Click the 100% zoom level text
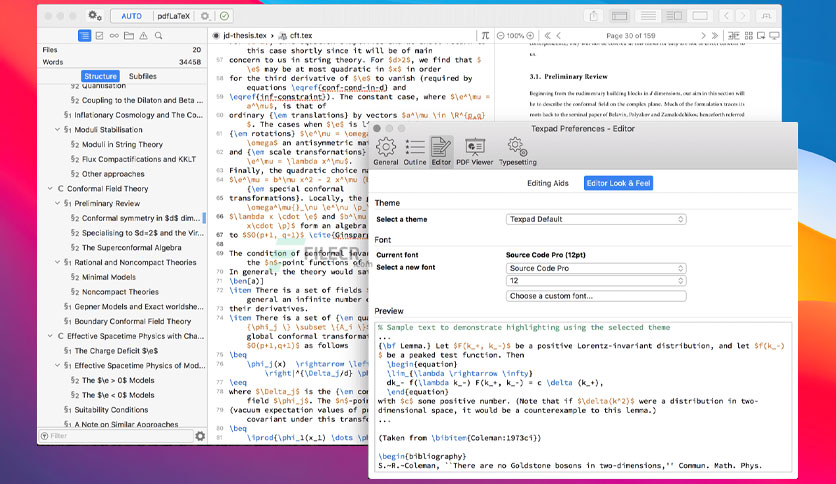836x484 pixels. pyautogui.click(x=515, y=36)
